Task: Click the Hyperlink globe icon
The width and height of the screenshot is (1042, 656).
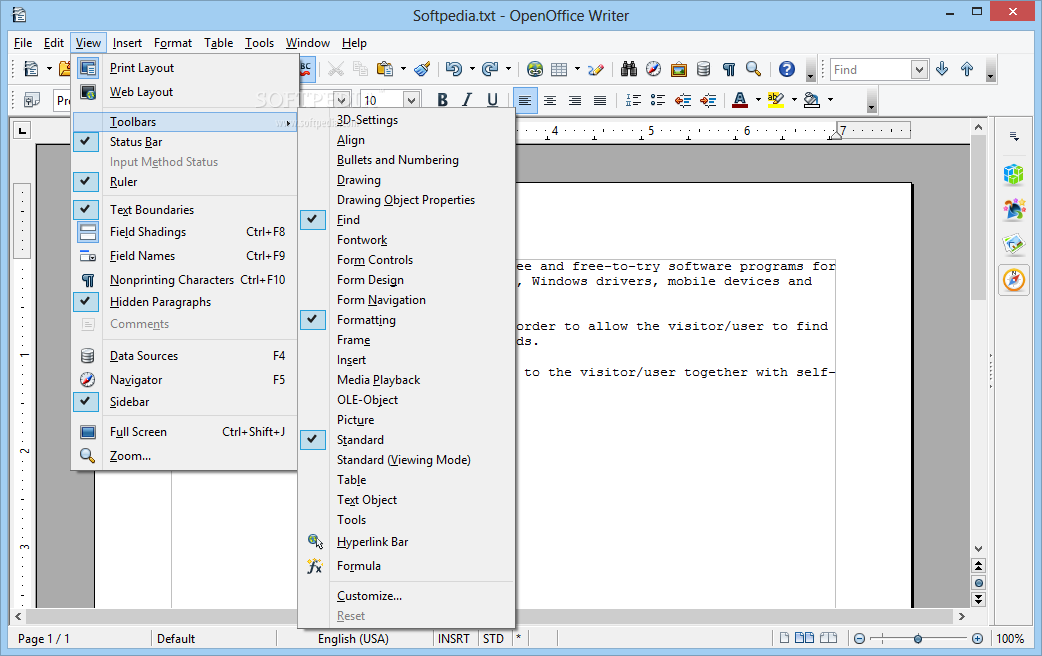Action: coord(535,69)
